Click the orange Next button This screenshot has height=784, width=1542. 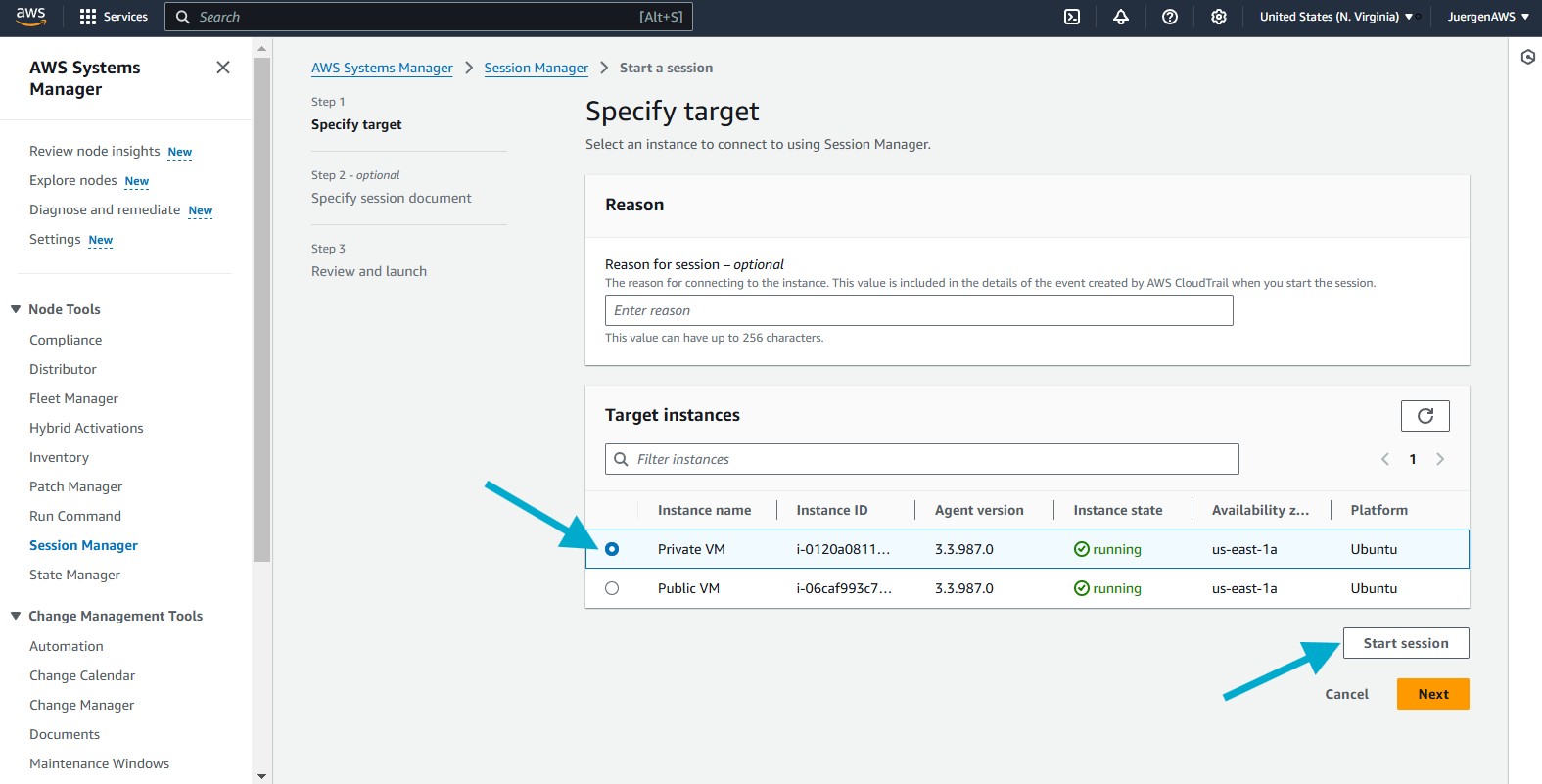[x=1432, y=694]
